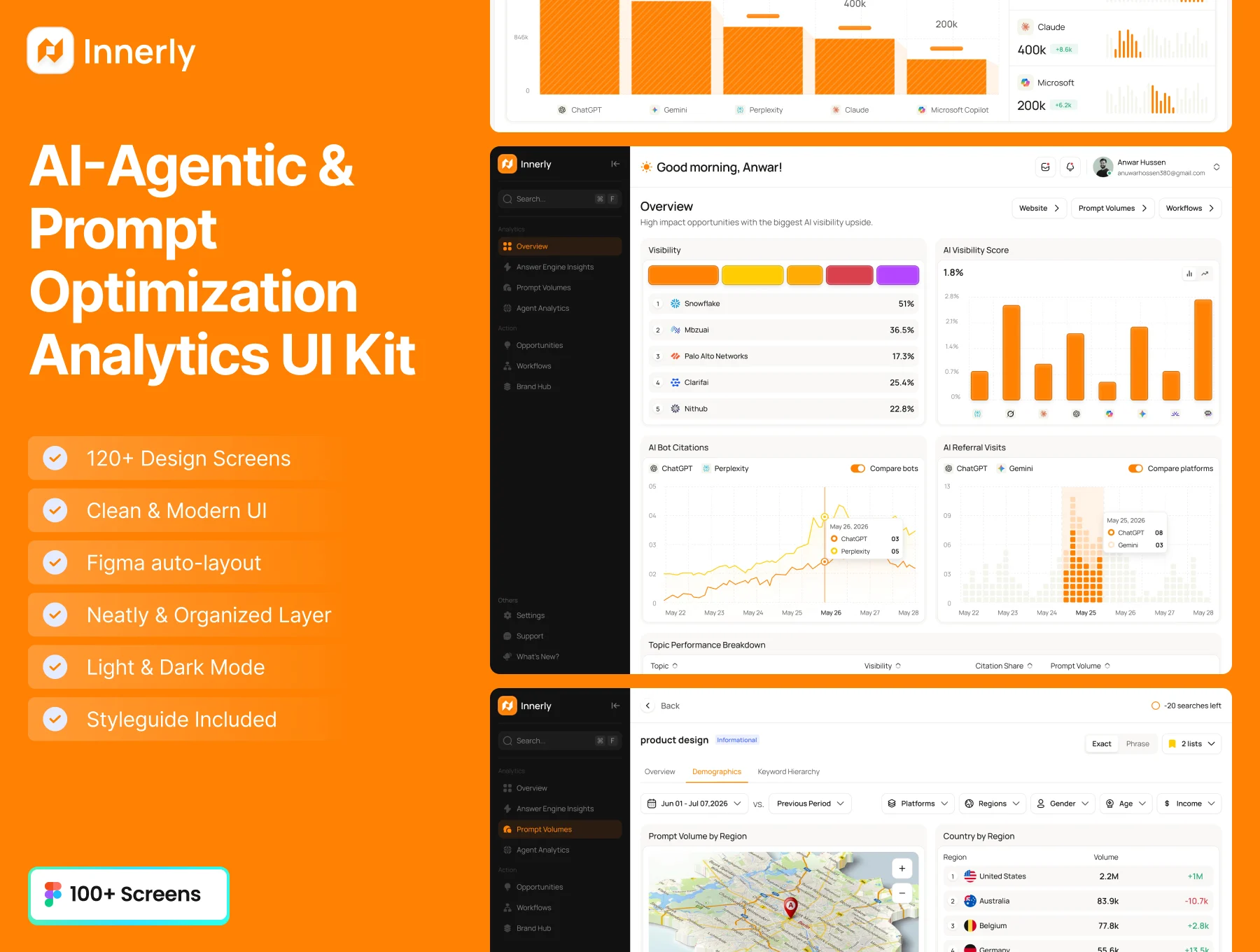Select ChatGPT in AI Bot Citations legend

click(x=671, y=468)
